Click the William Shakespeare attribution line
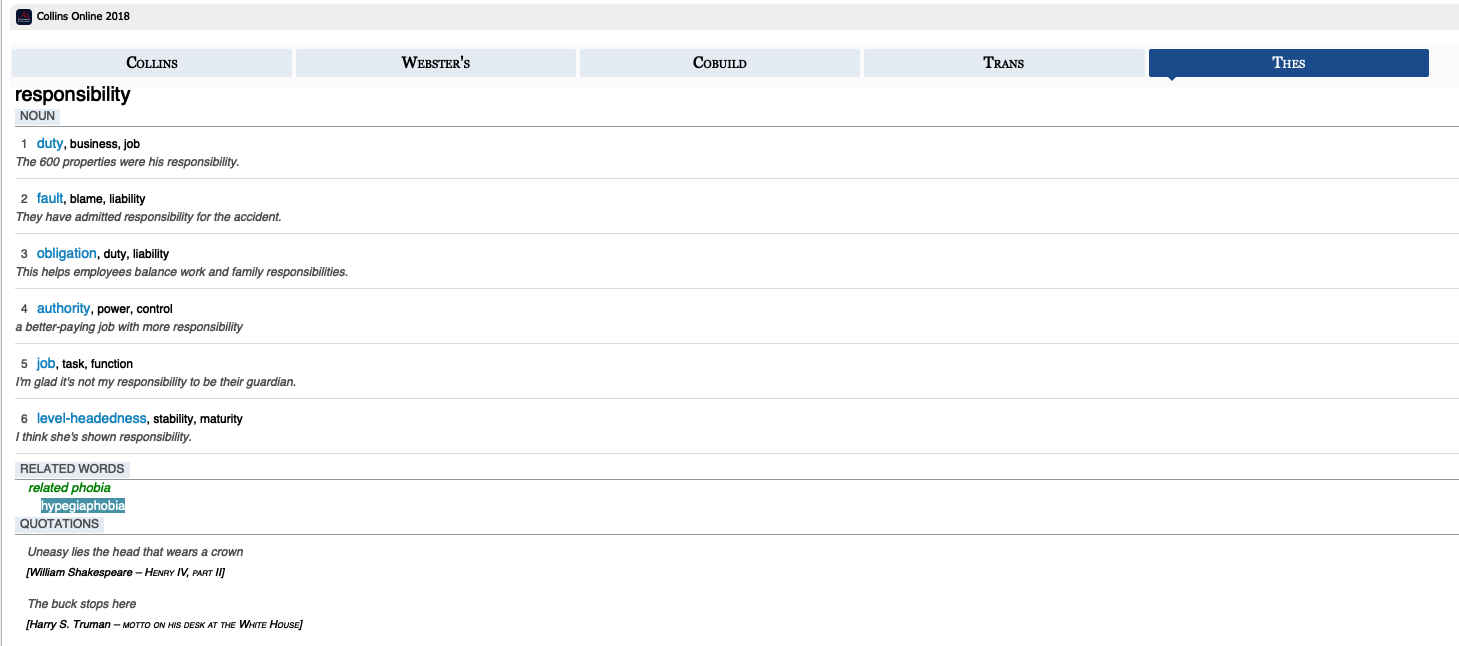The height and width of the screenshot is (646, 1459). (x=125, y=572)
